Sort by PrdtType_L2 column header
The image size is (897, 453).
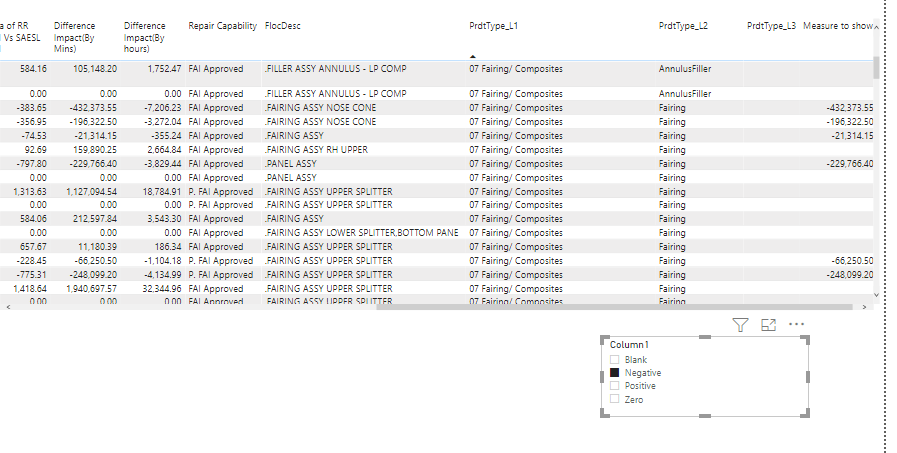[683, 26]
